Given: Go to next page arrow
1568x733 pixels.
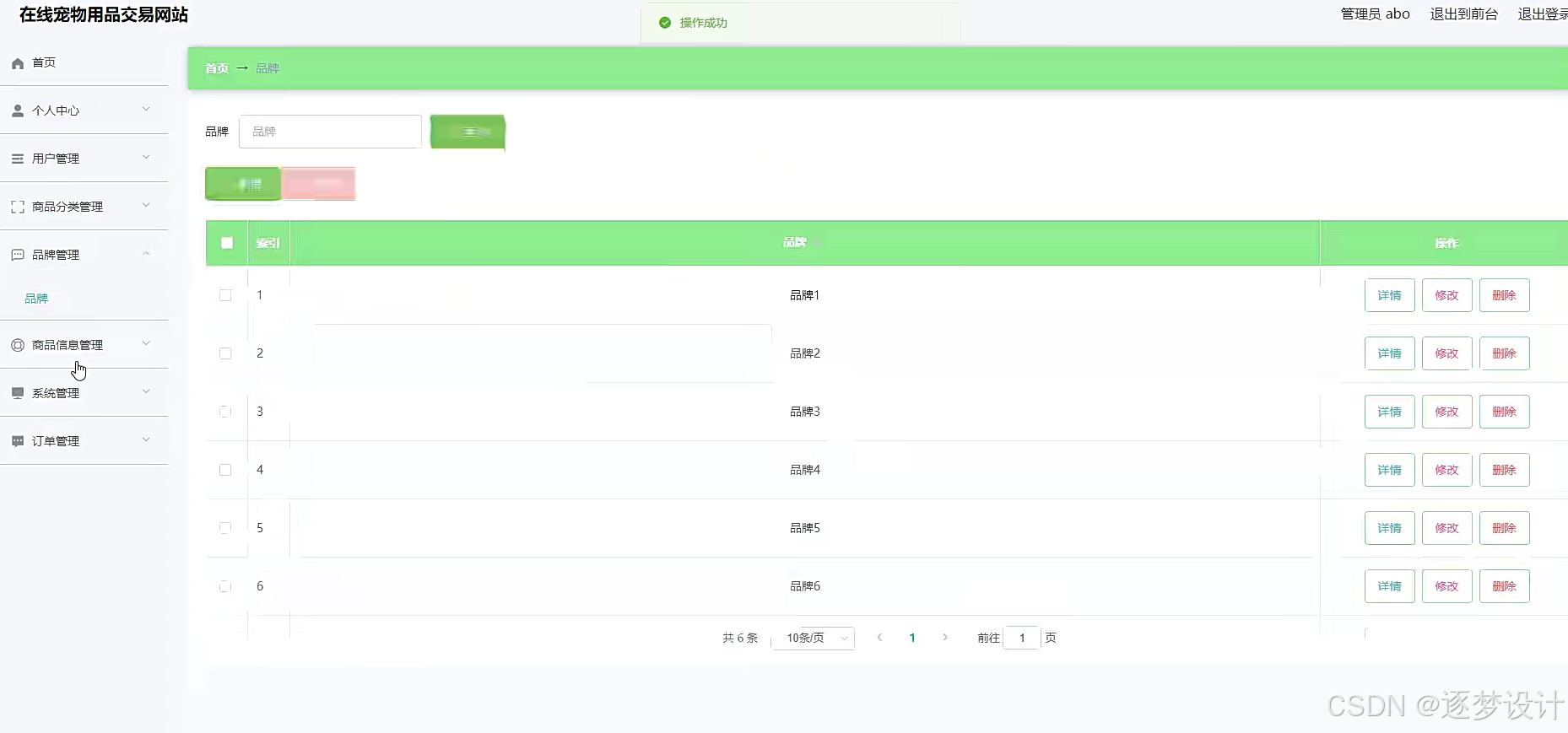Looking at the screenshot, I should [x=945, y=638].
